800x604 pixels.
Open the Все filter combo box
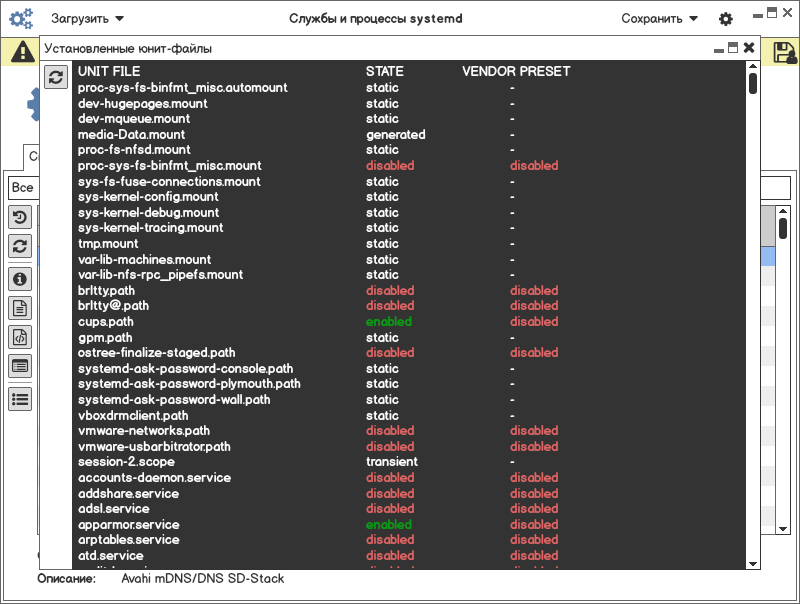coord(23,188)
